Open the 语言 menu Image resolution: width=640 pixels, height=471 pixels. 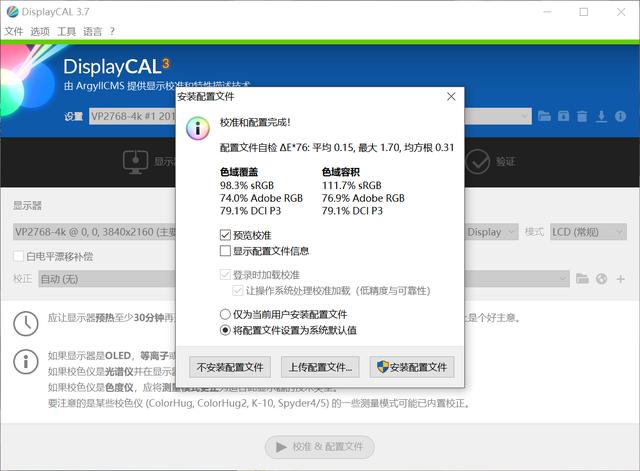click(92, 31)
